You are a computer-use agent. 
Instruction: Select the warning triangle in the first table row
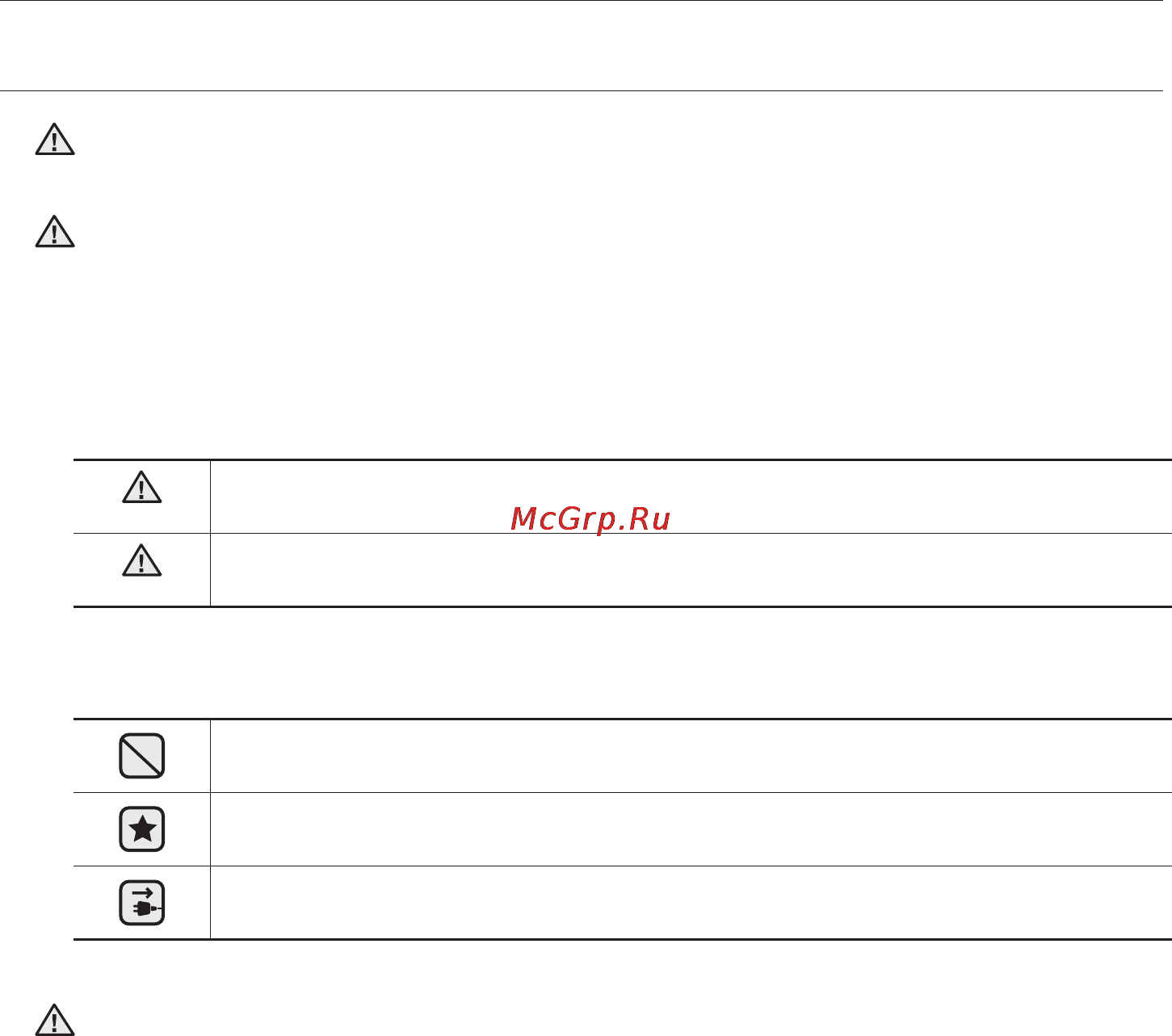[142, 488]
